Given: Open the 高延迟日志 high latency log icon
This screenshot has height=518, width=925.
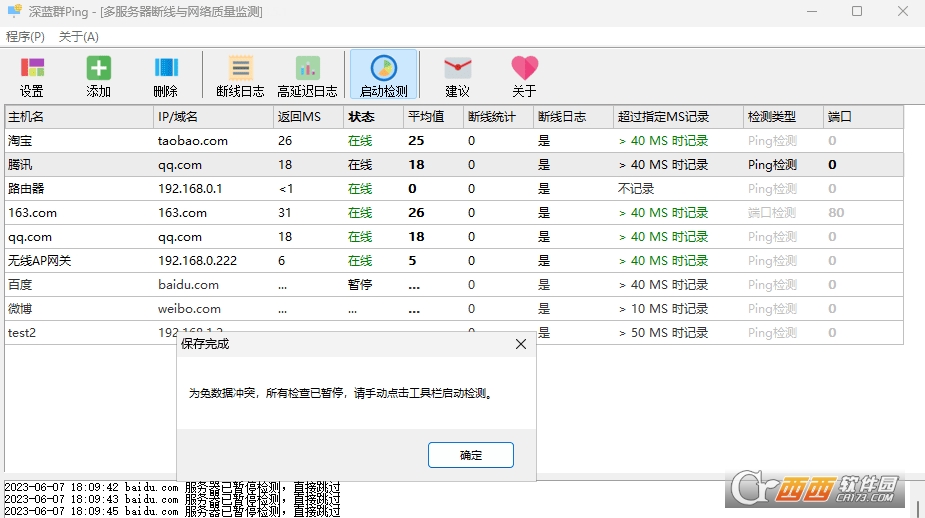Looking at the screenshot, I should [307, 76].
